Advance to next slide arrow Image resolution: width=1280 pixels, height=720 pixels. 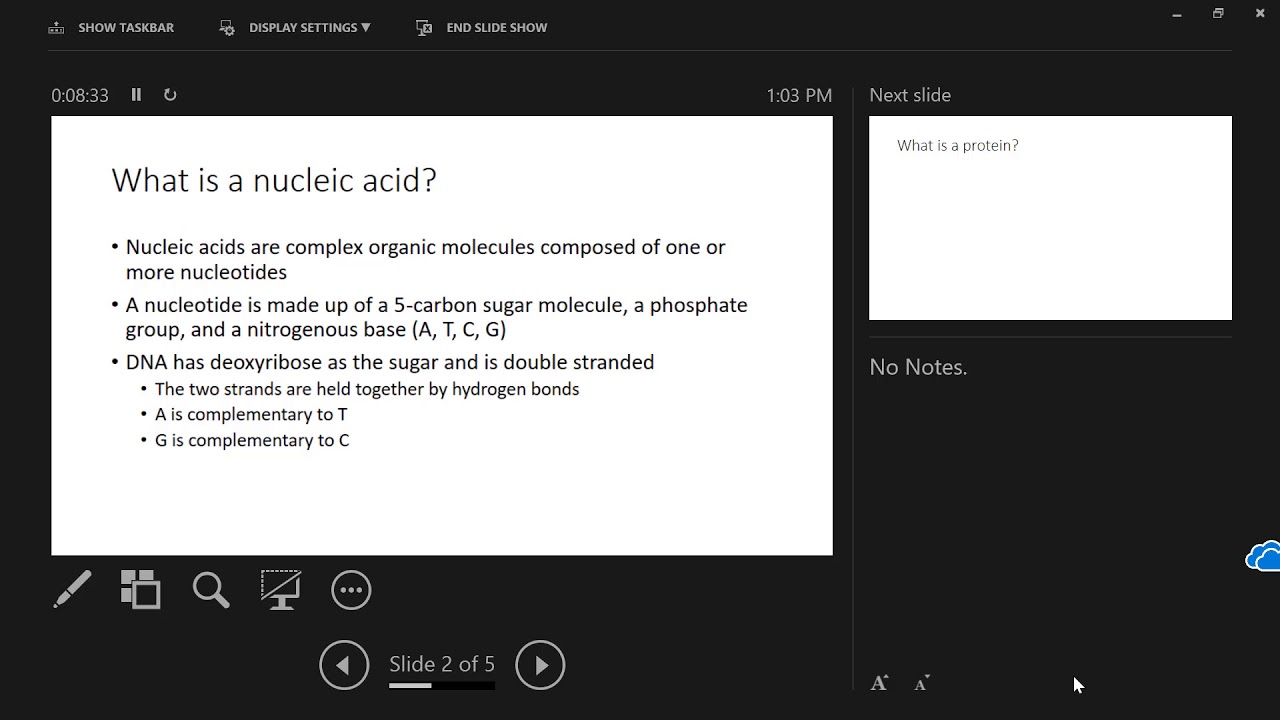click(540, 665)
